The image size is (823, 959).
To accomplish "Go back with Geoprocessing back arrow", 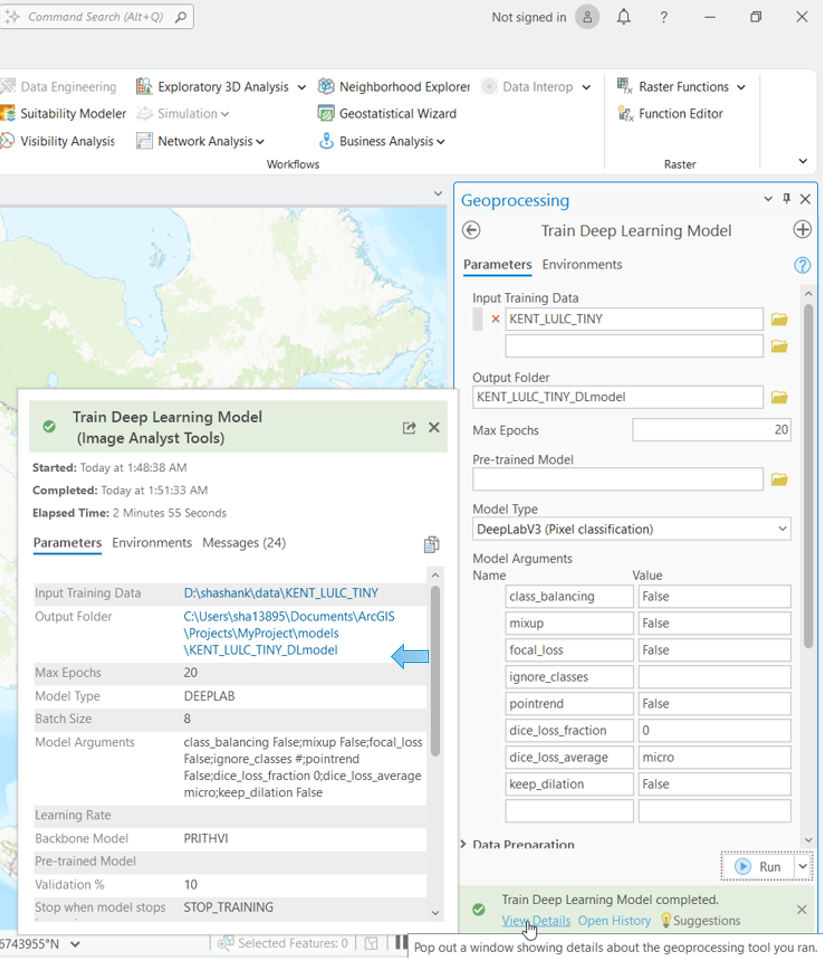I will coord(472,230).
